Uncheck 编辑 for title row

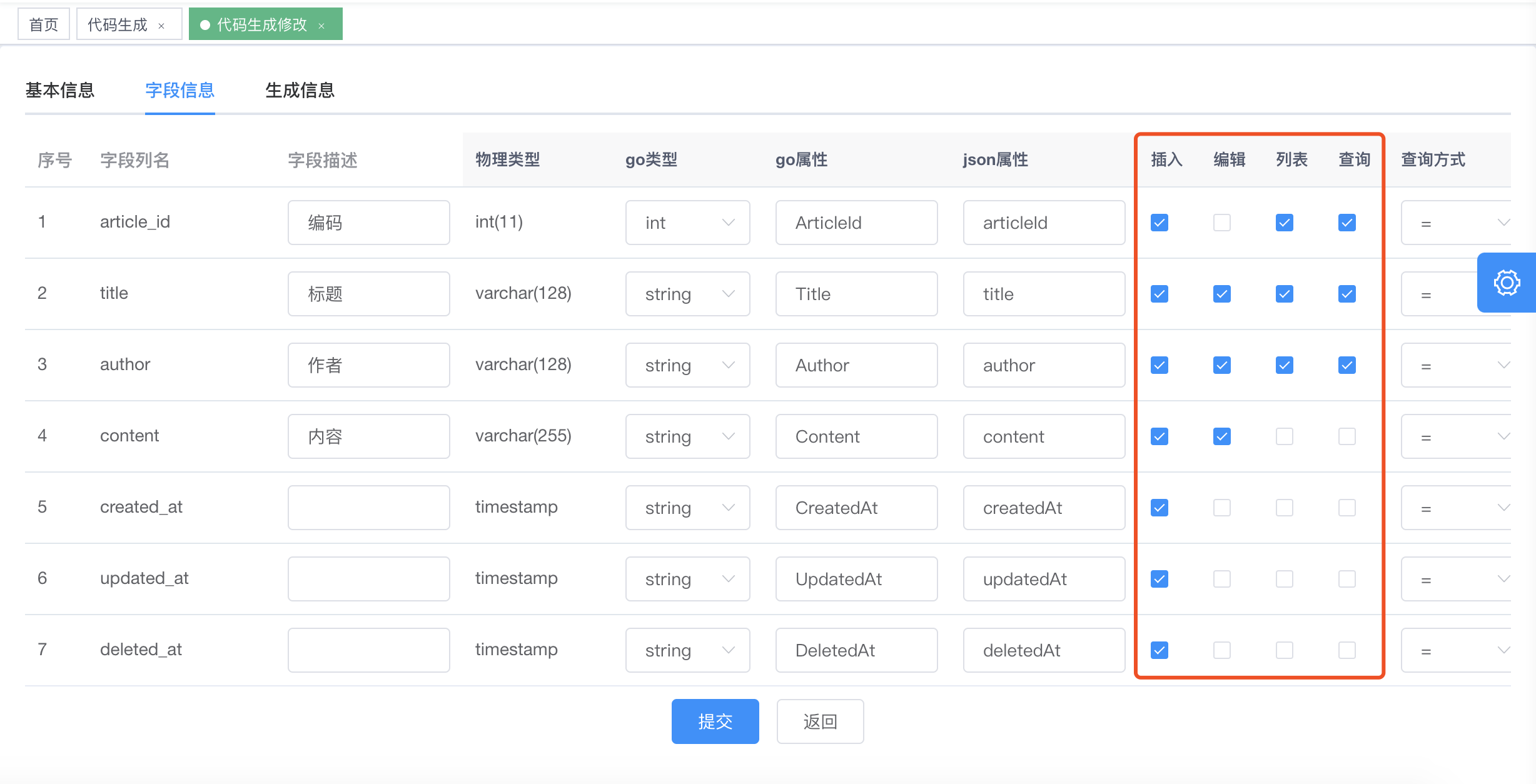(1222, 294)
